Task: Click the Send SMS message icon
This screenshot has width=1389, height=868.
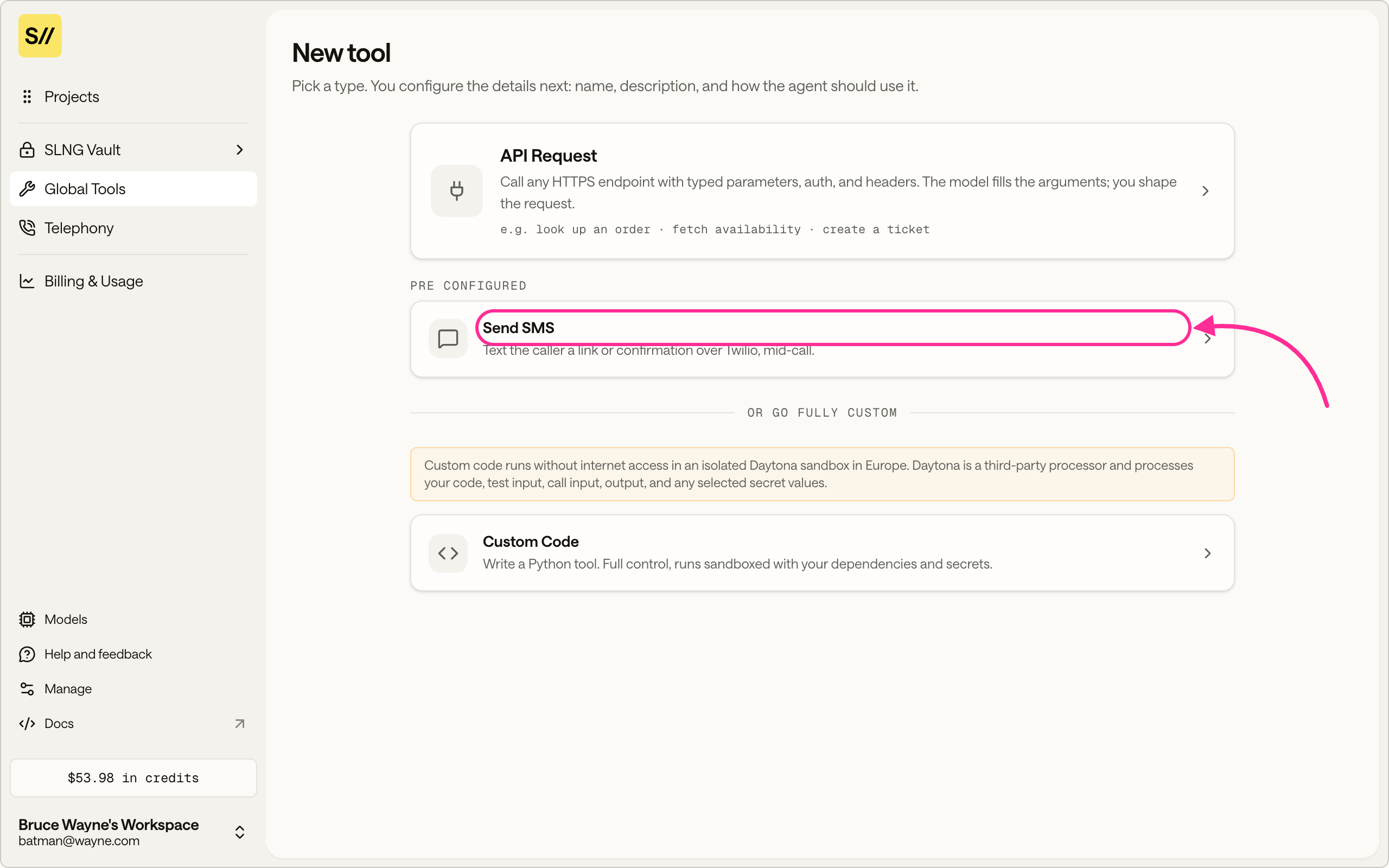Action: [448, 339]
